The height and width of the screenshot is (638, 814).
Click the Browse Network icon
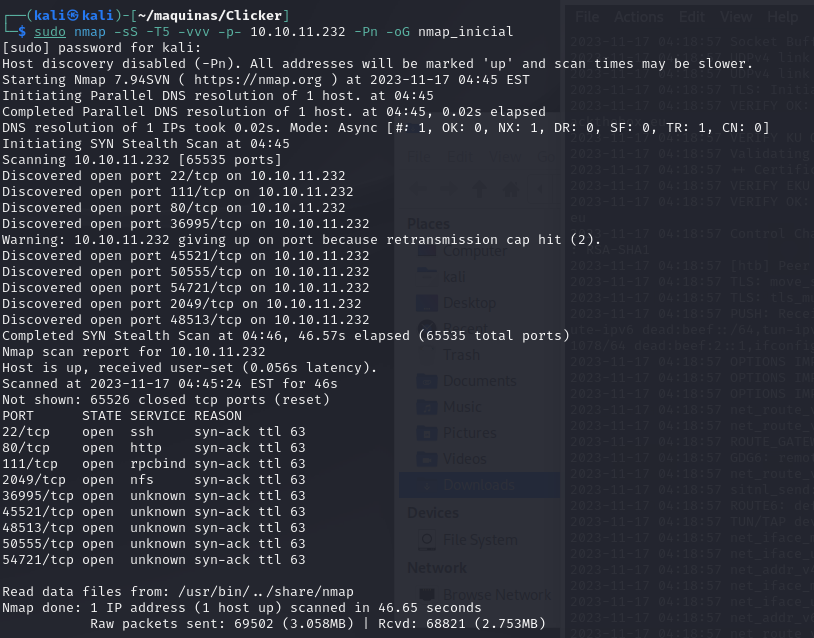[428, 595]
